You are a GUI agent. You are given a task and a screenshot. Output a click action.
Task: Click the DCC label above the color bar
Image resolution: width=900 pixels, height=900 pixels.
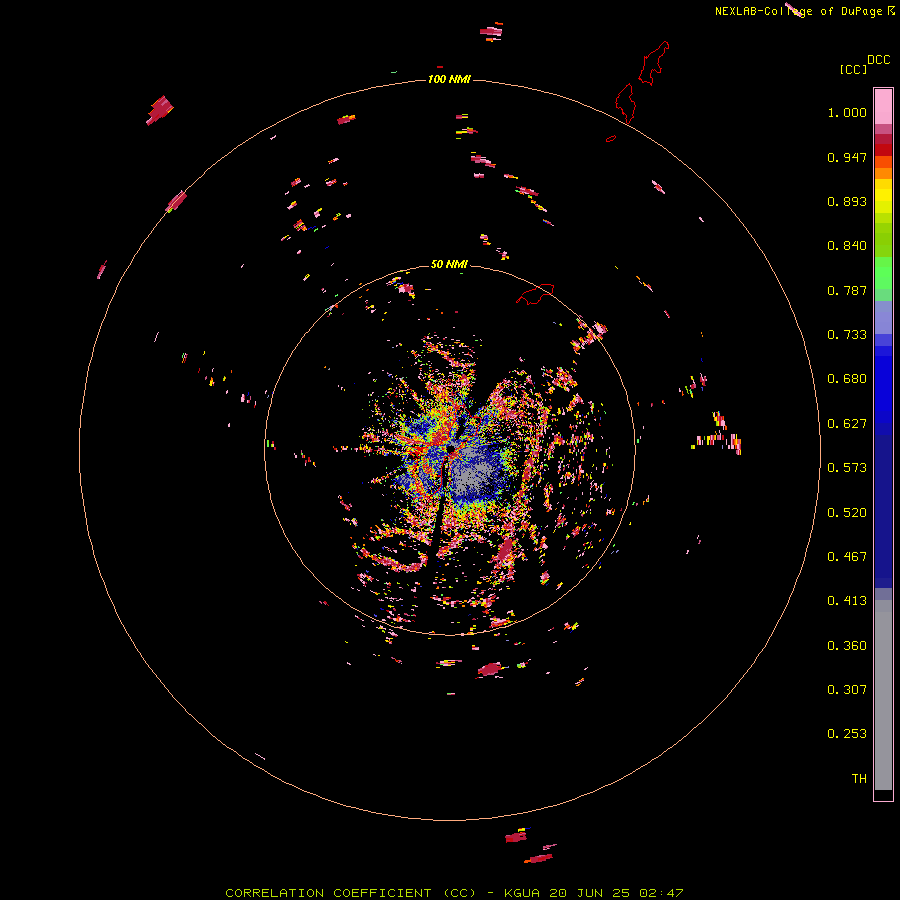(x=878, y=60)
